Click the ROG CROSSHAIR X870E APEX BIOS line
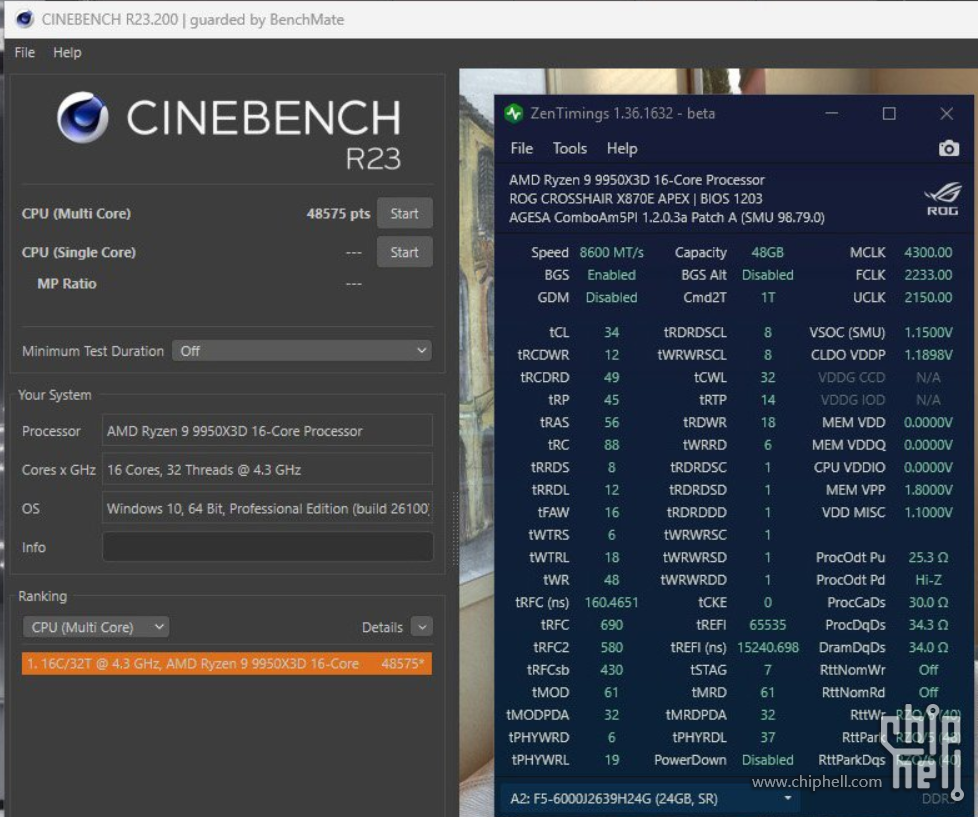 (x=635, y=199)
